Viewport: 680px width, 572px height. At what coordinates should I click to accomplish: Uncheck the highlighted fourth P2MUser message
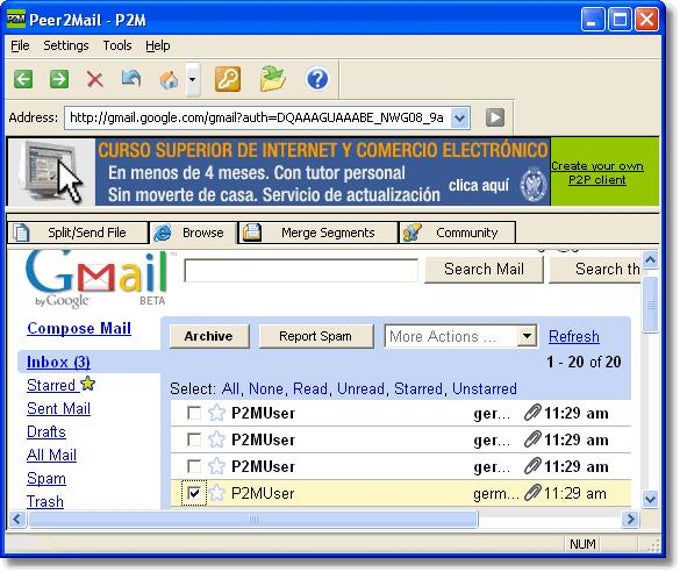pyautogui.click(x=193, y=494)
